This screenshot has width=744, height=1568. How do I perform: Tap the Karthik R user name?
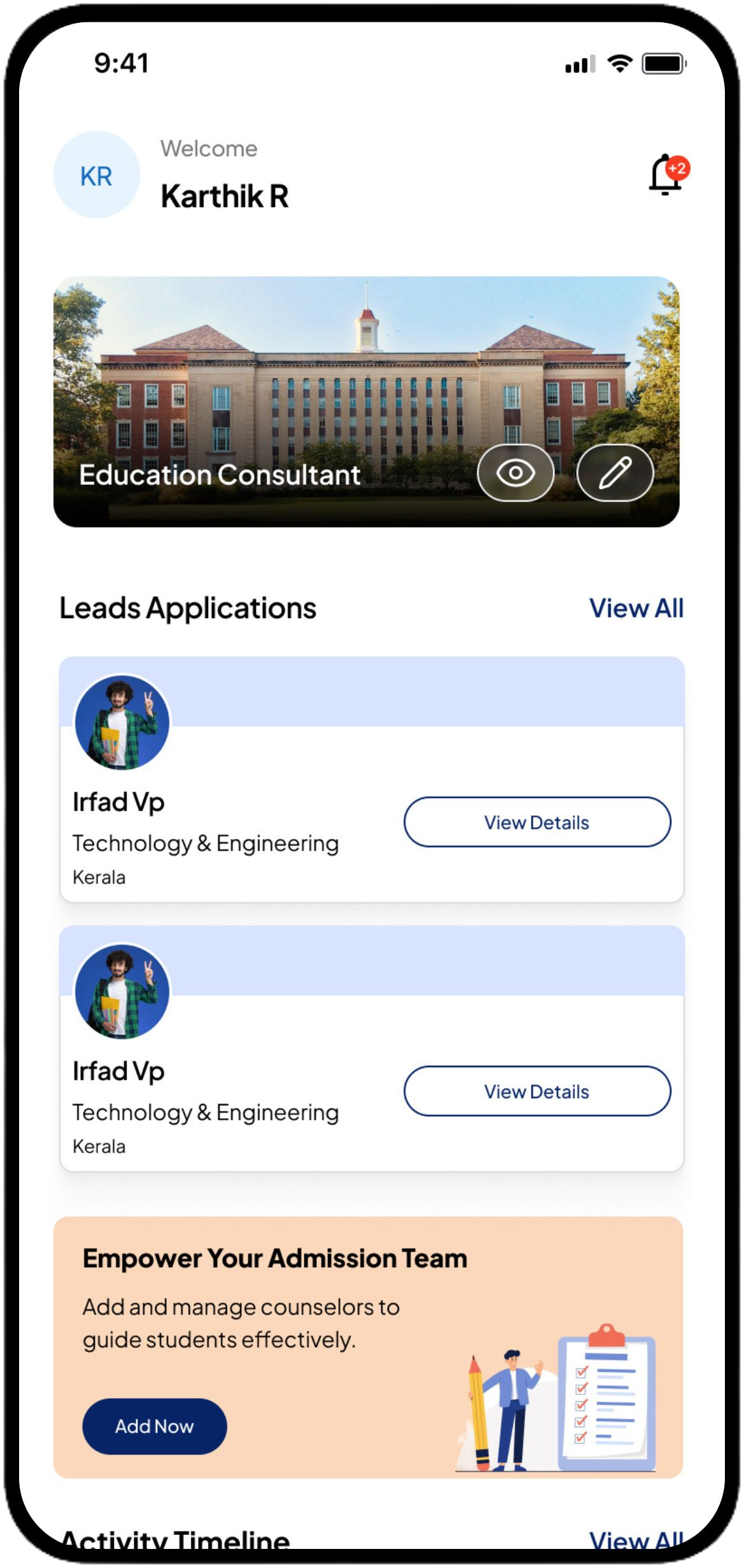point(225,196)
